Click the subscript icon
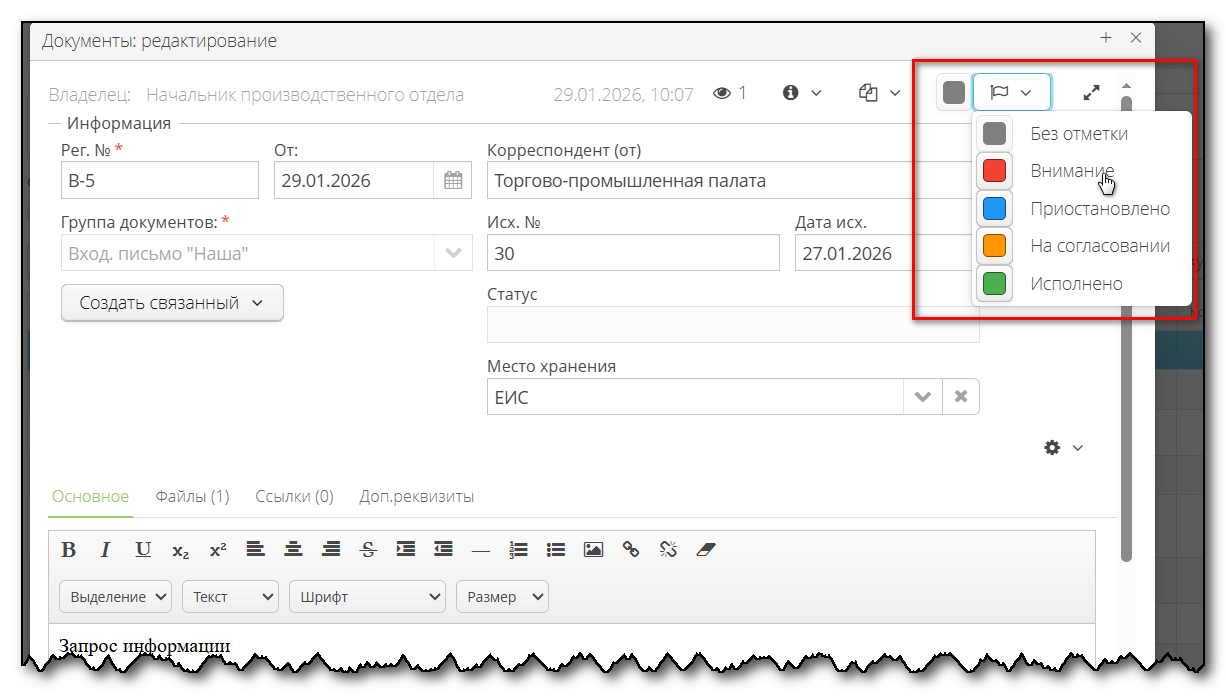 click(x=180, y=549)
